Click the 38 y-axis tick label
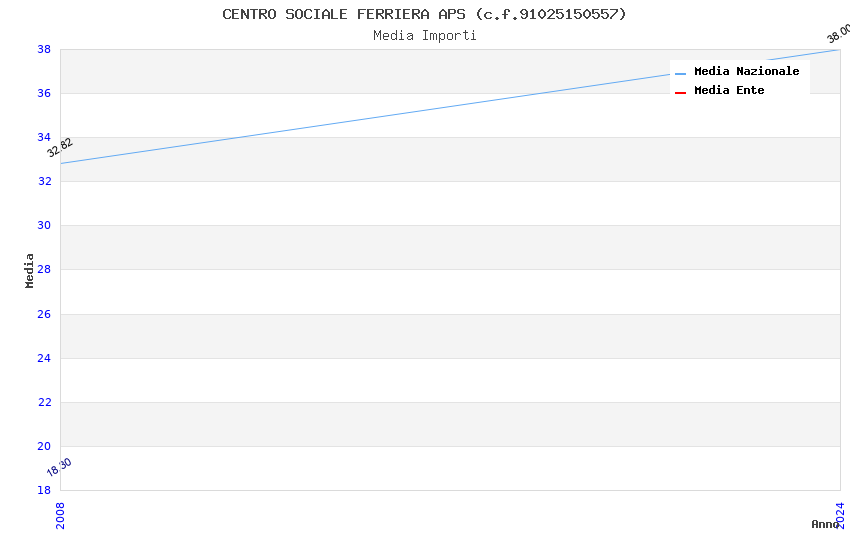 (44, 49)
